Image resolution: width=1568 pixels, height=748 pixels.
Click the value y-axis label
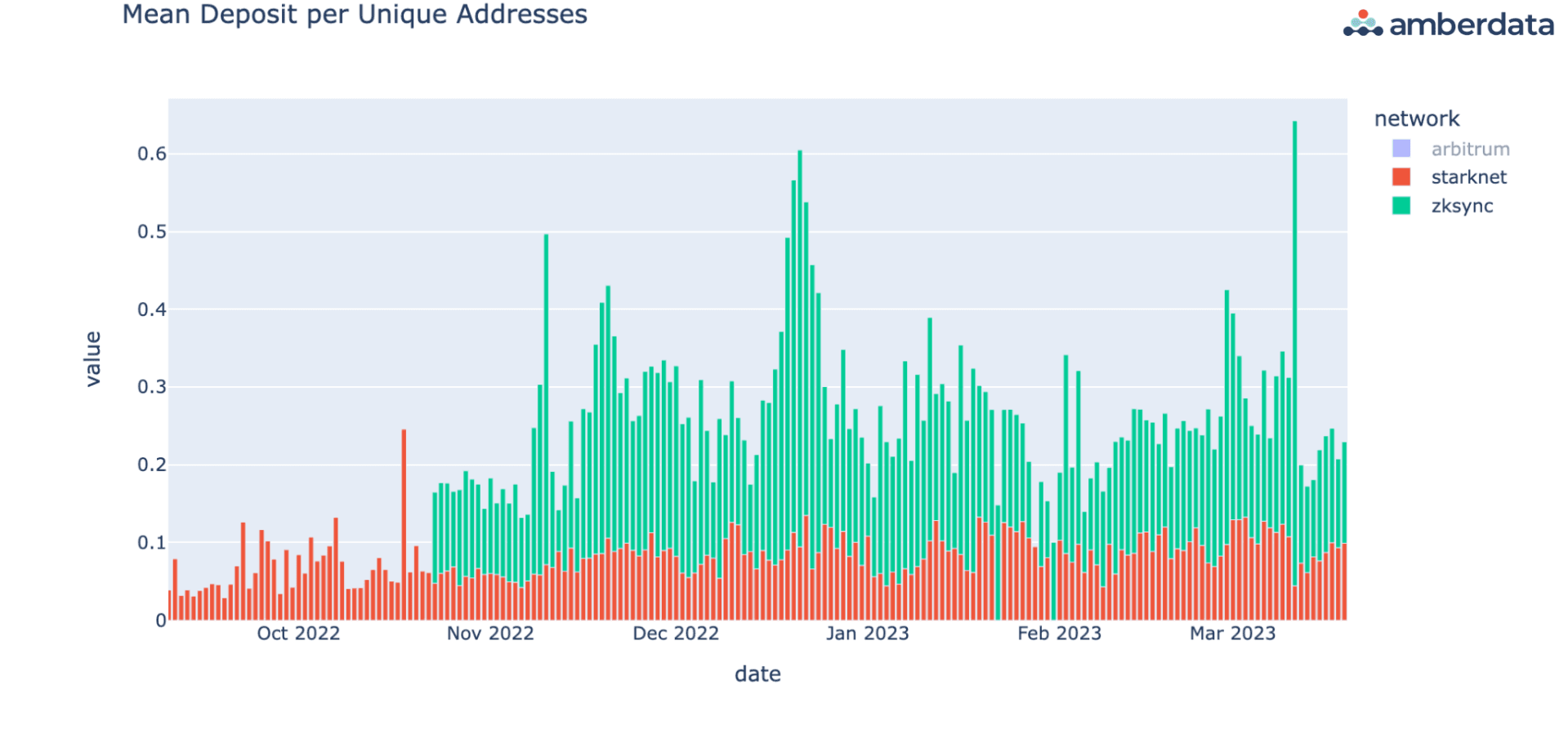pyautogui.click(x=92, y=359)
